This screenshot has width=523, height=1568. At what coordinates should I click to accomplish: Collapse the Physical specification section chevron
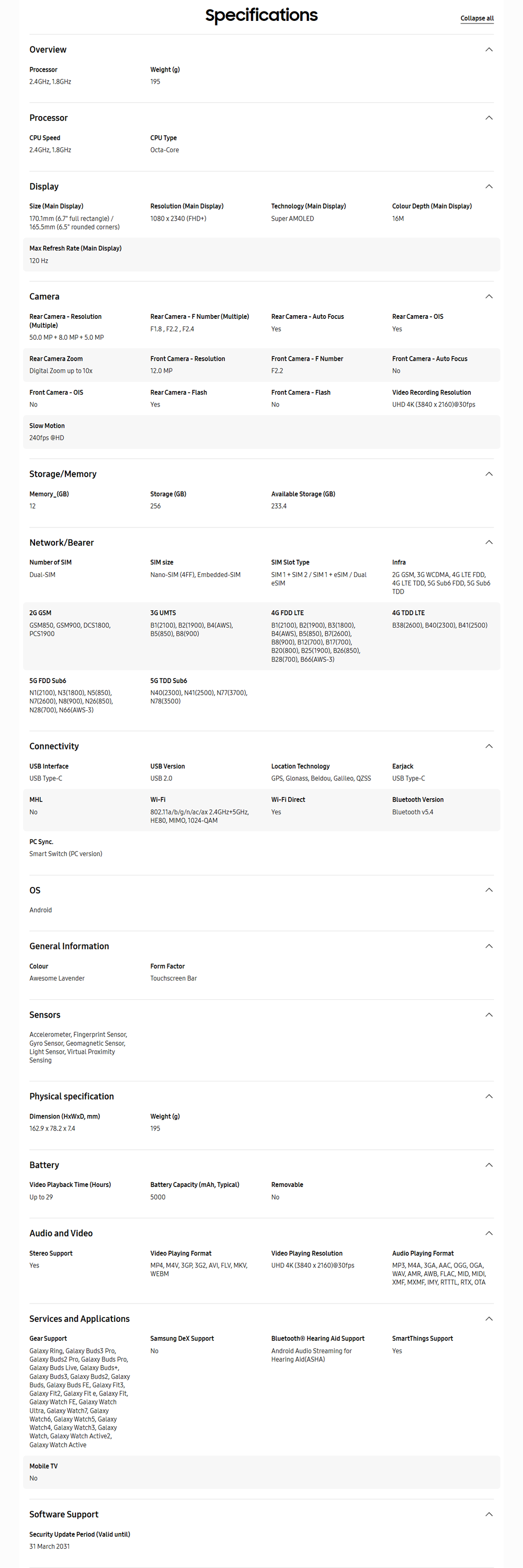point(488,1096)
